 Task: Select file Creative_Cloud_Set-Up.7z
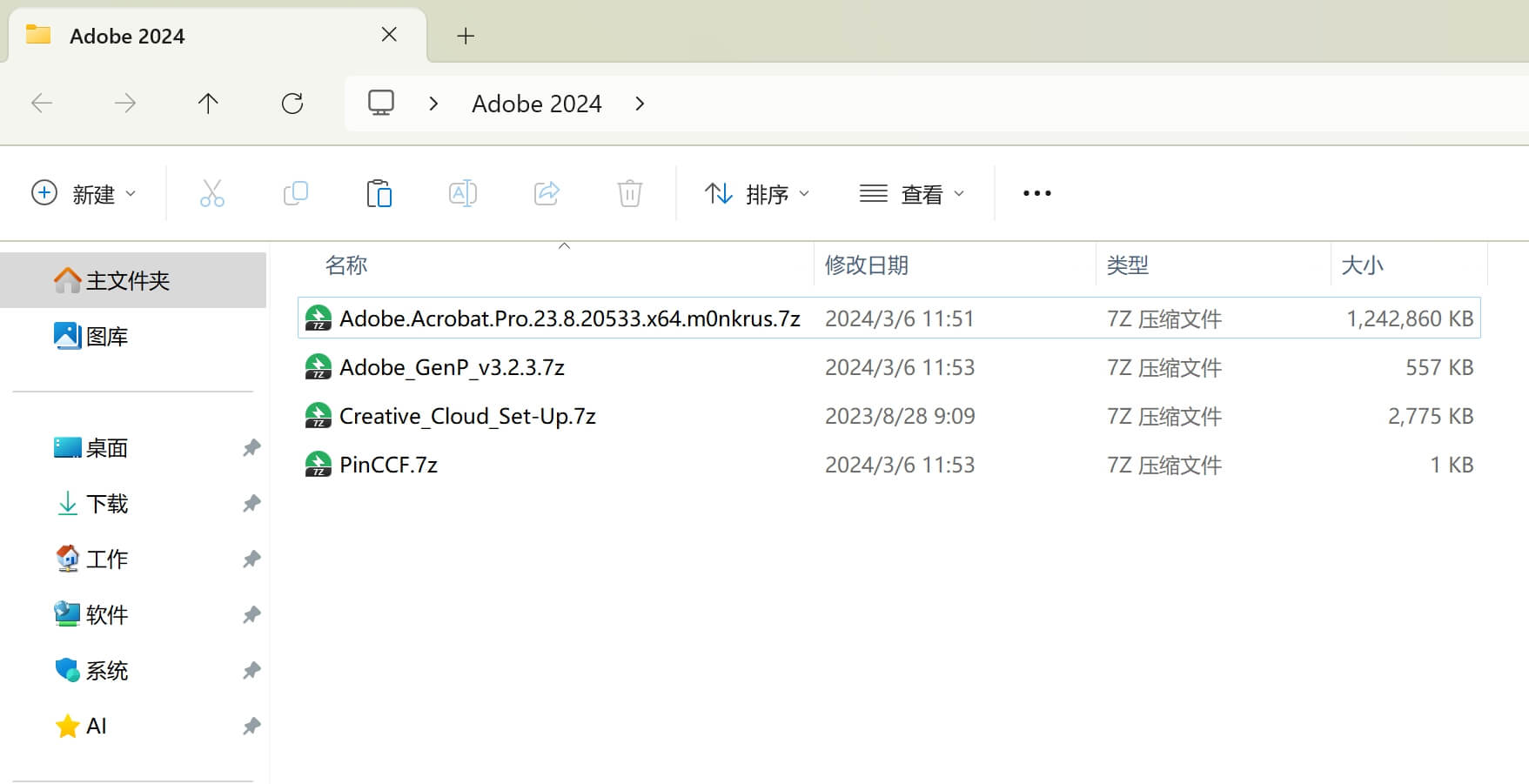467,416
